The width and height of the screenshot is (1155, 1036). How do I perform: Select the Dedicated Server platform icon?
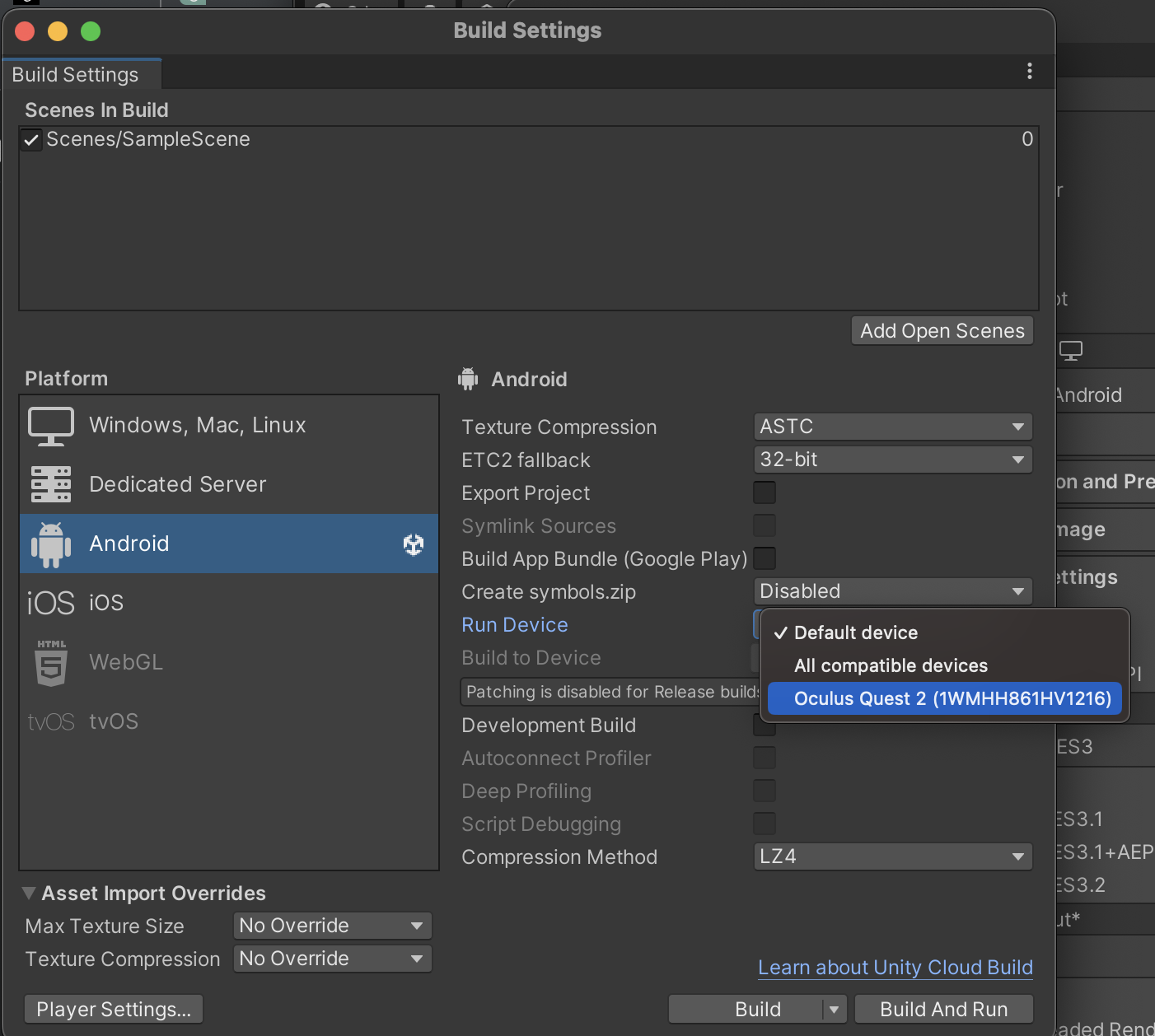(x=51, y=484)
